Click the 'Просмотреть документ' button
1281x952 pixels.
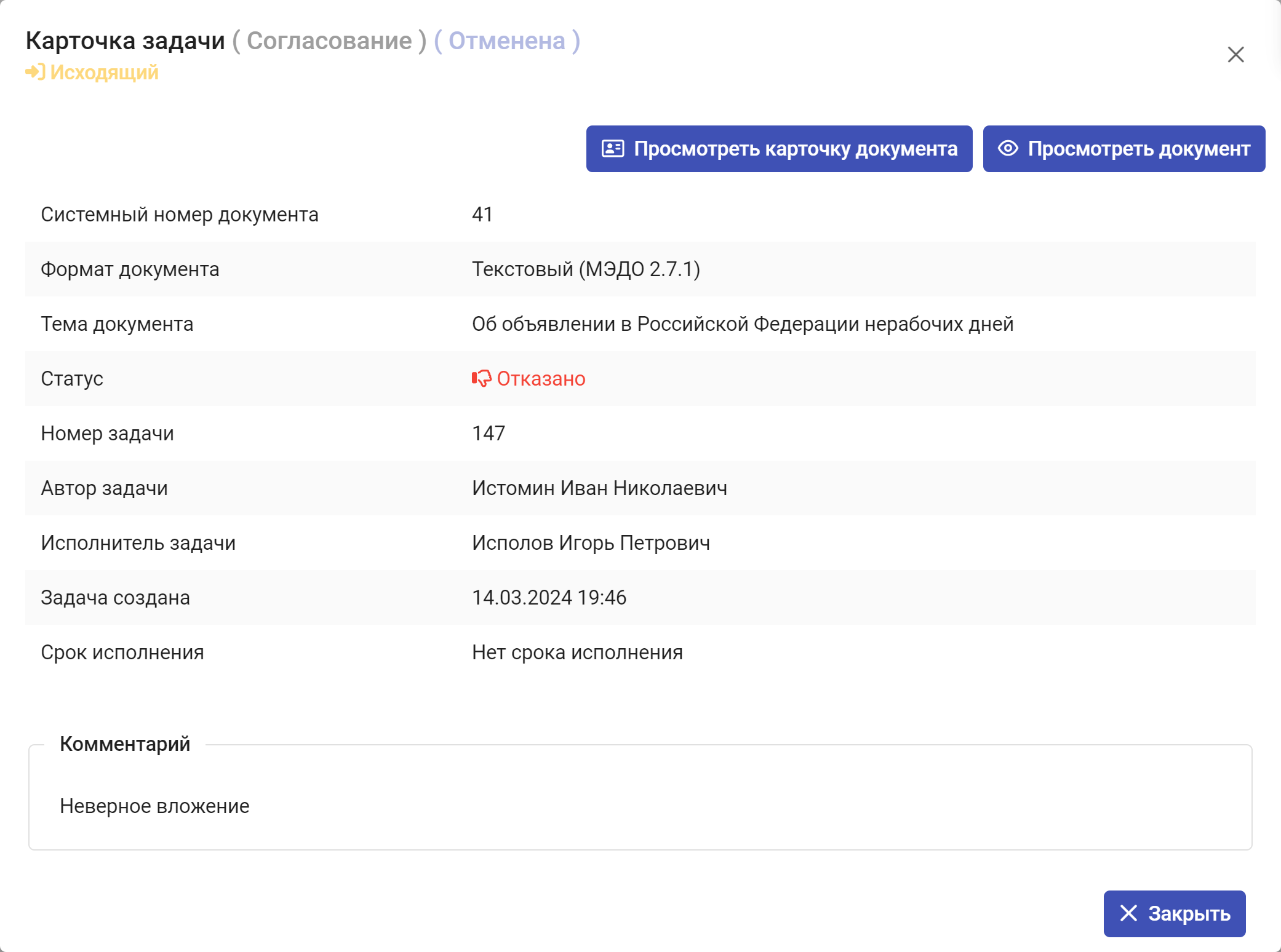click(1123, 149)
